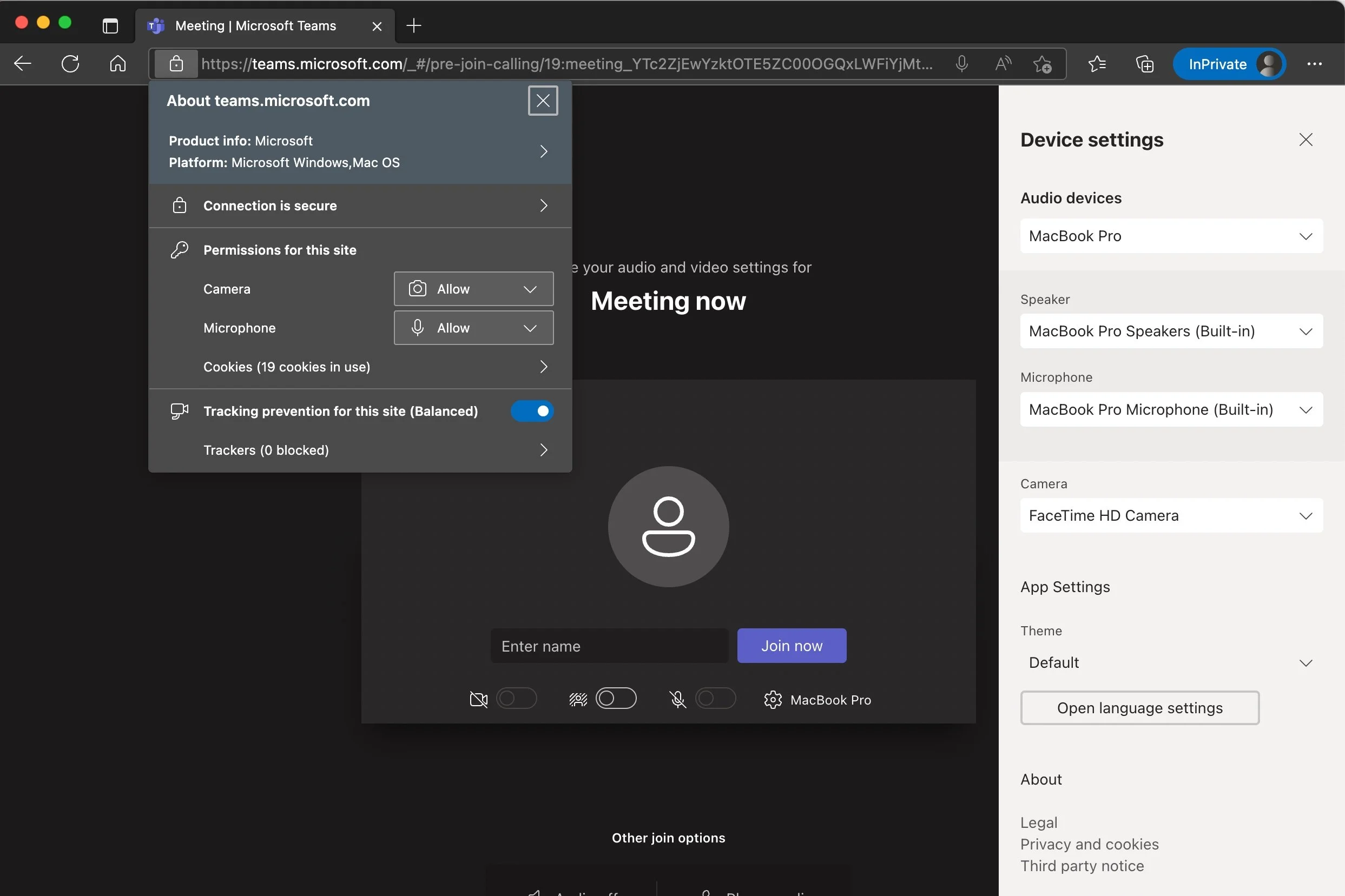Open the Speaker device dropdown
Viewport: 1345px width, 896px height.
click(1171, 331)
